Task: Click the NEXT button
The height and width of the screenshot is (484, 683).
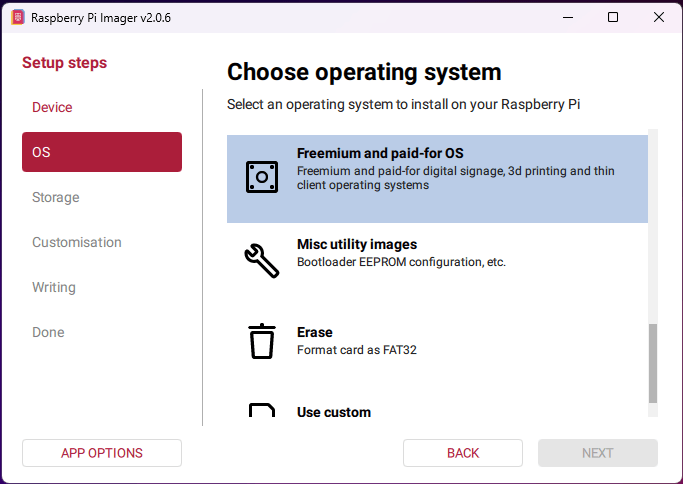Action: (597, 453)
